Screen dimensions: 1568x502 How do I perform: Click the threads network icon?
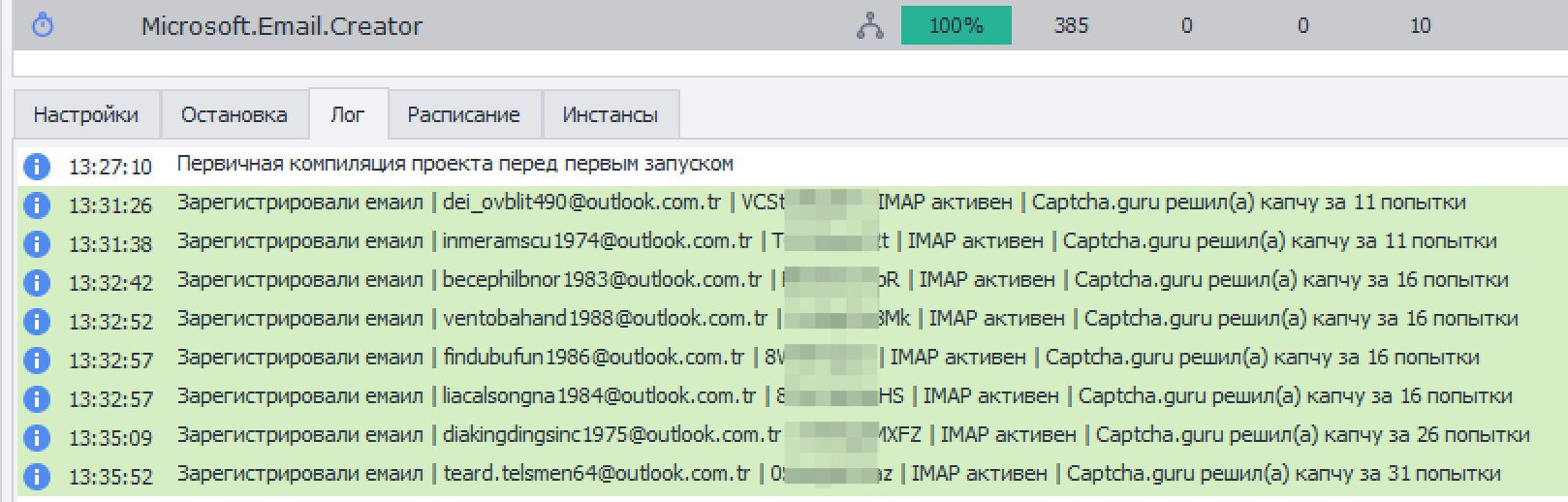[869, 26]
